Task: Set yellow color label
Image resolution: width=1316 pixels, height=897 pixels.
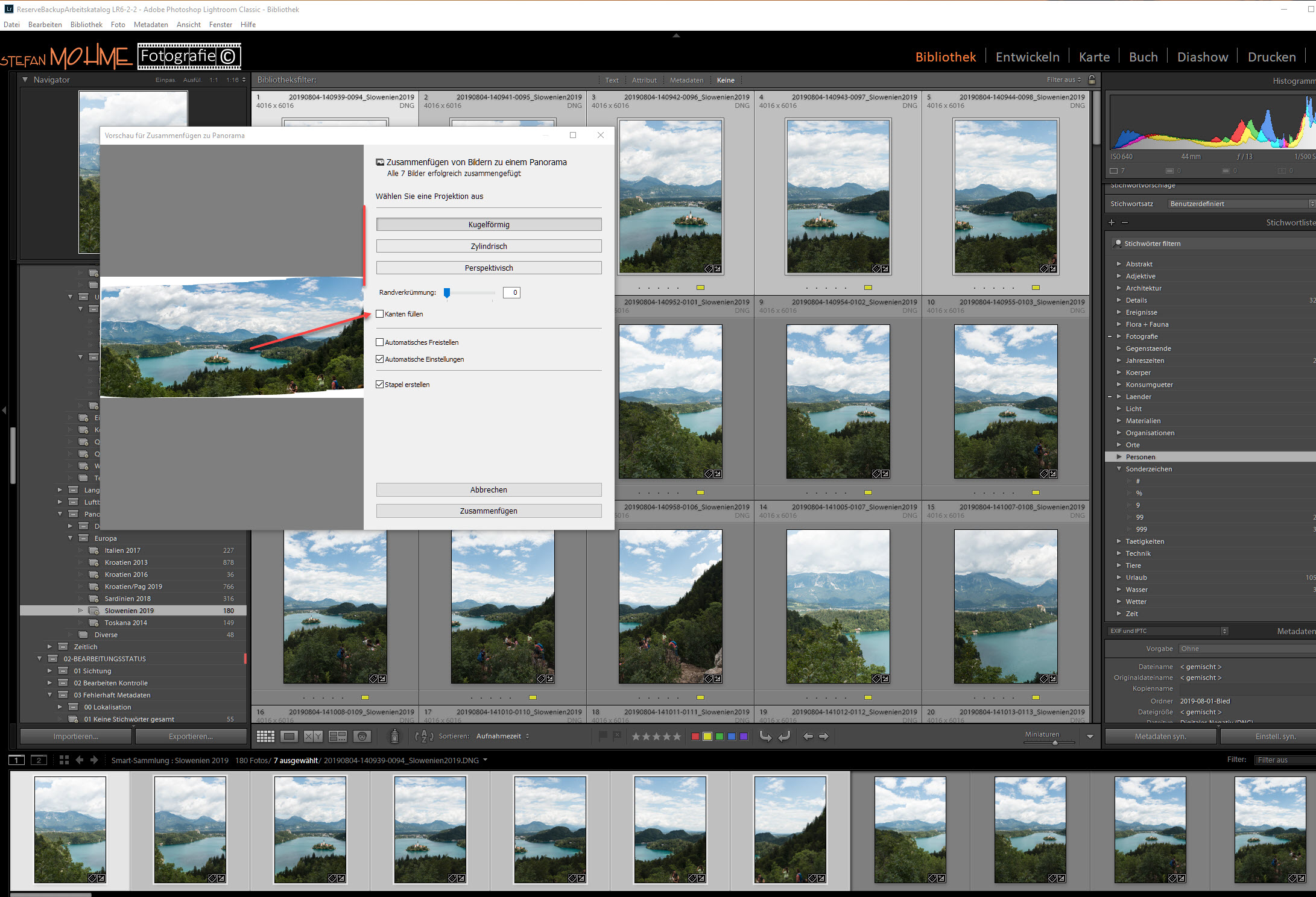Action: pos(707,737)
